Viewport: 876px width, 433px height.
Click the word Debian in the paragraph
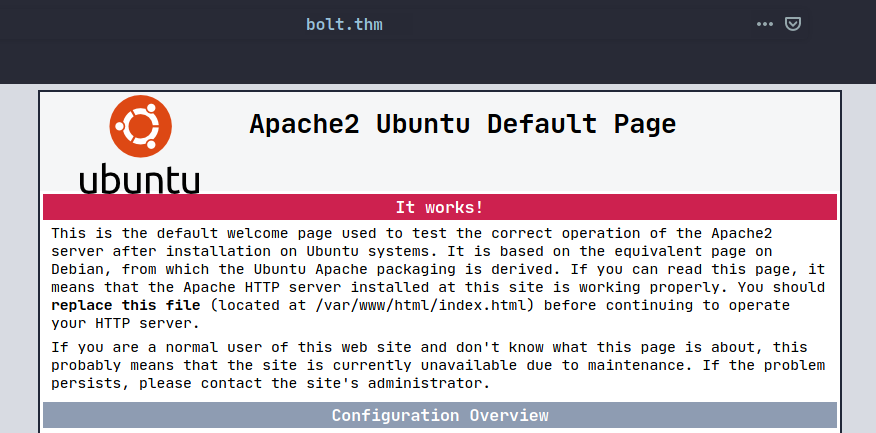81,269
